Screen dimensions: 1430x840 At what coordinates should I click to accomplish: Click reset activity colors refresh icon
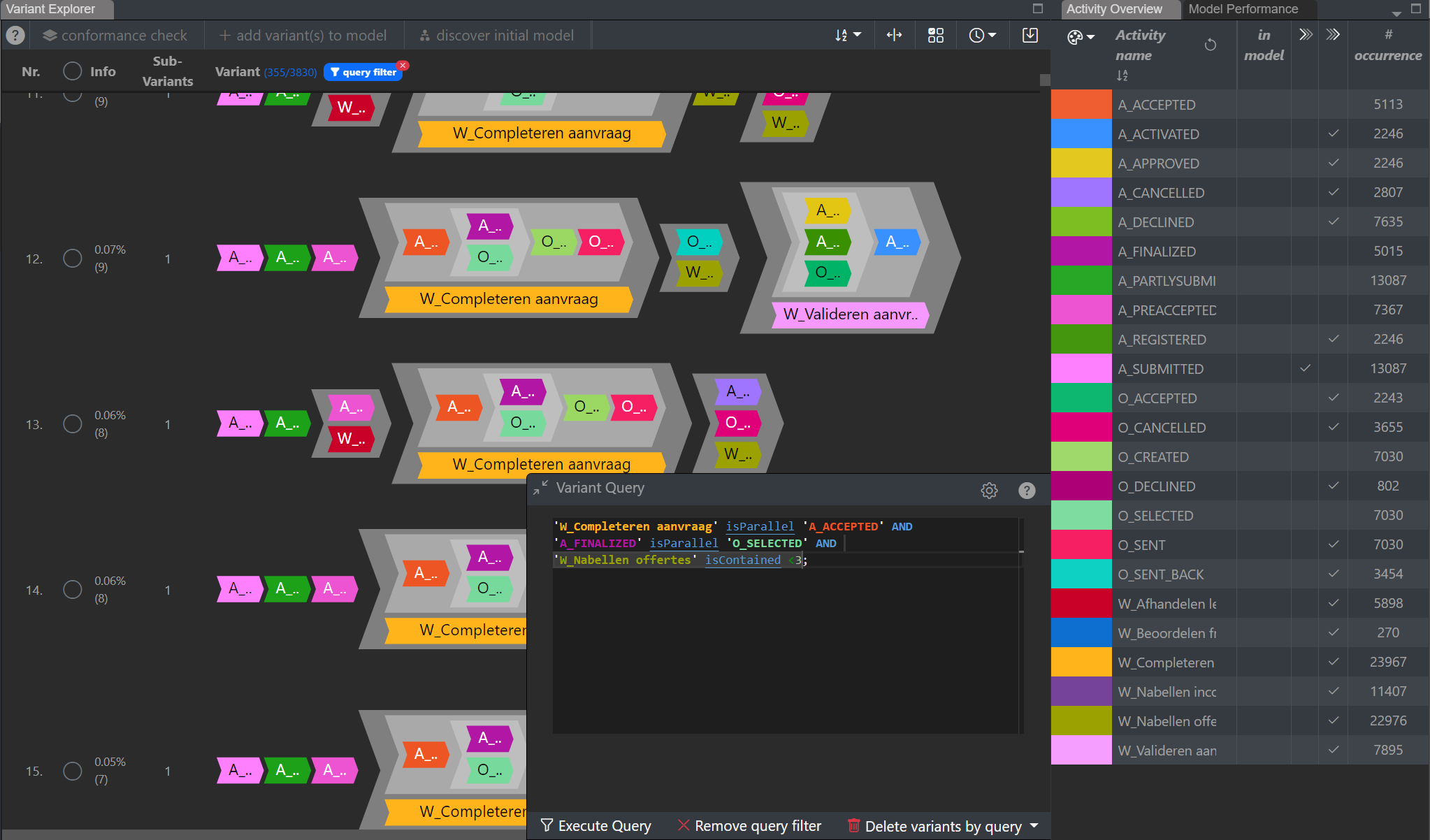(x=1211, y=45)
